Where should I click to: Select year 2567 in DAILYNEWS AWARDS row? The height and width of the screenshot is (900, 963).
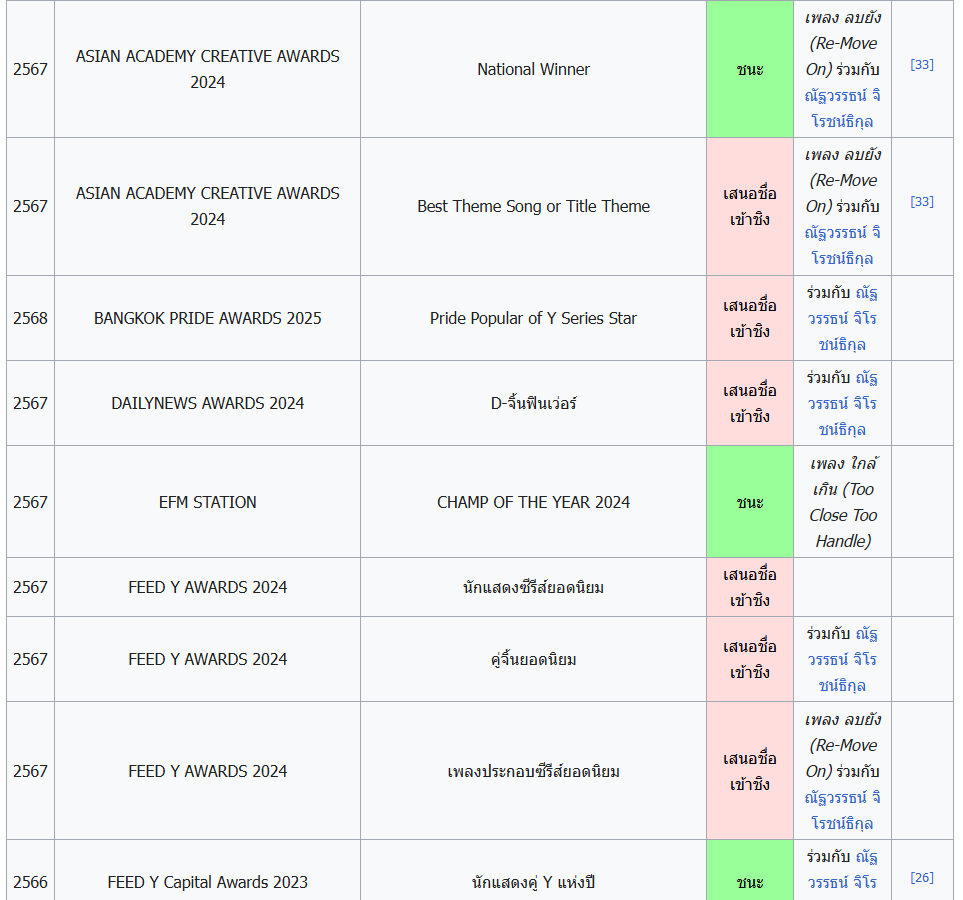[30, 403]
